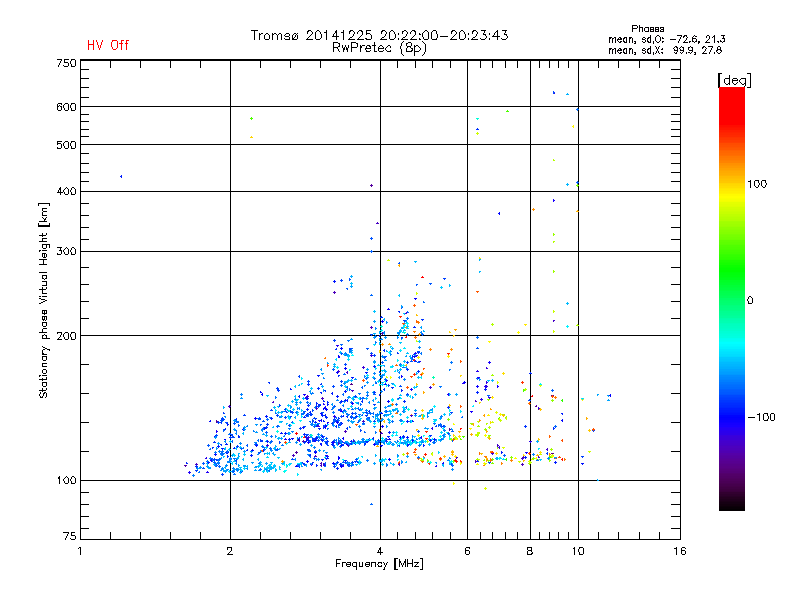Click the y-axis tick label '500'
Viewport: 800px width, 600px height.
[66, 145]
